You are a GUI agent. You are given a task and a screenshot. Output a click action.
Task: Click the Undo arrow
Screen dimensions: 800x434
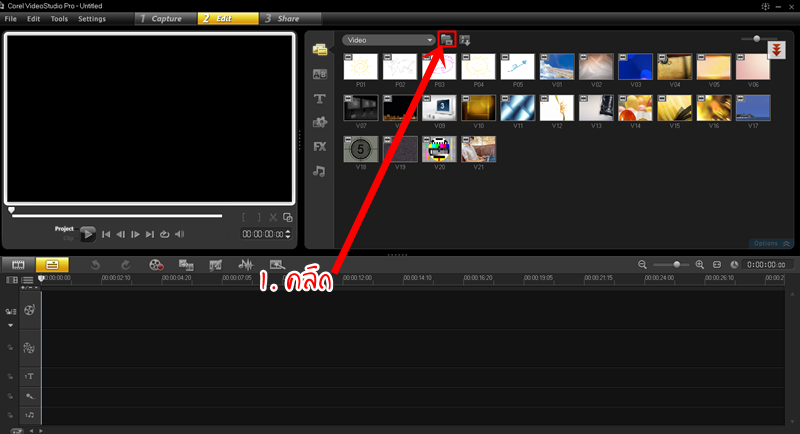(x=95, y=265)
